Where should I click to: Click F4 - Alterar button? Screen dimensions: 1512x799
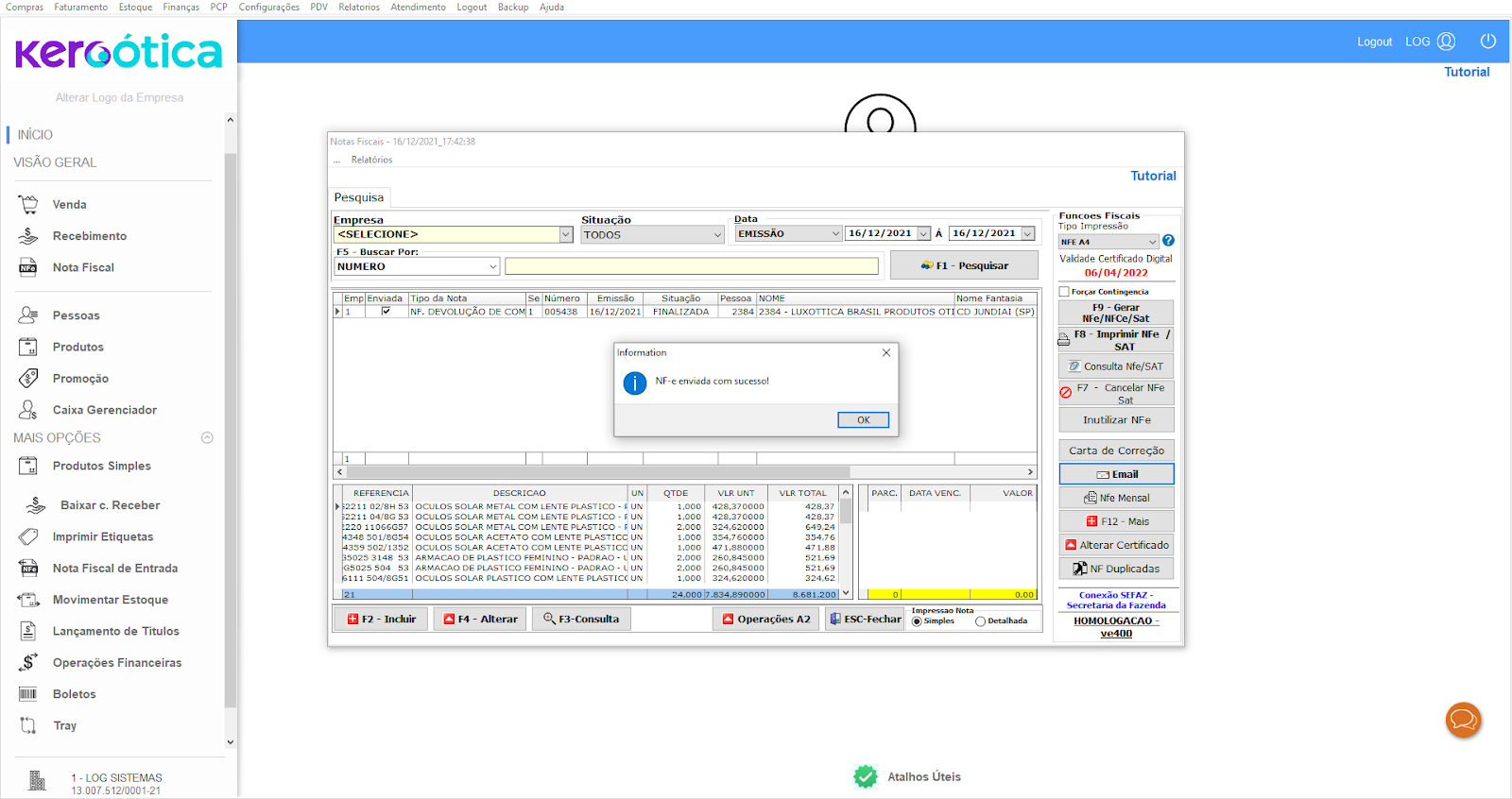click(x=480, y=619)
